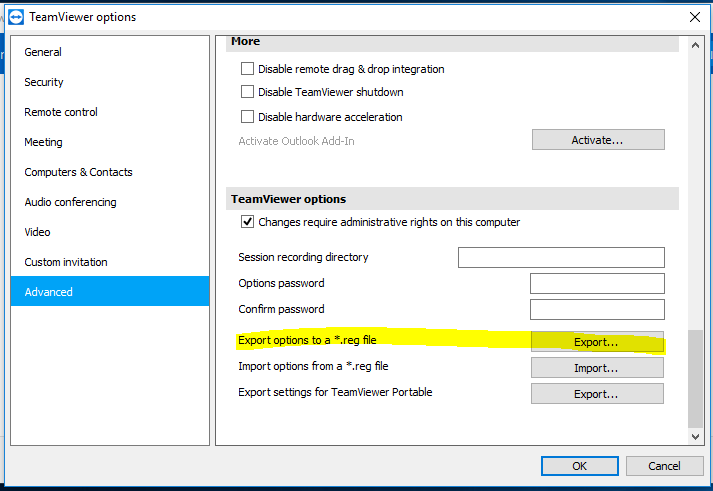
Task: Export settings for TeamViewer Portable
Action: point(596,394)
